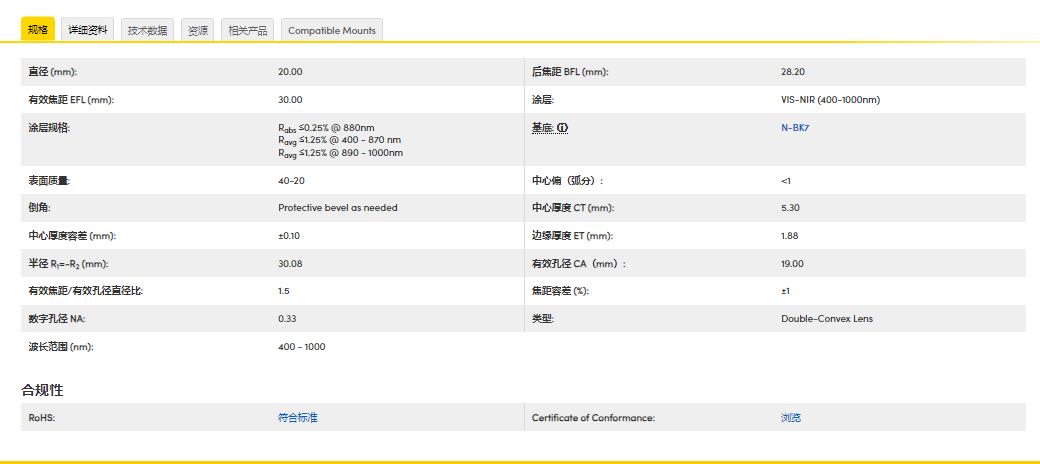The image size is (1040, 464).
Task: Open Certificate of Conformance 浏览 link
Action: 791,418
